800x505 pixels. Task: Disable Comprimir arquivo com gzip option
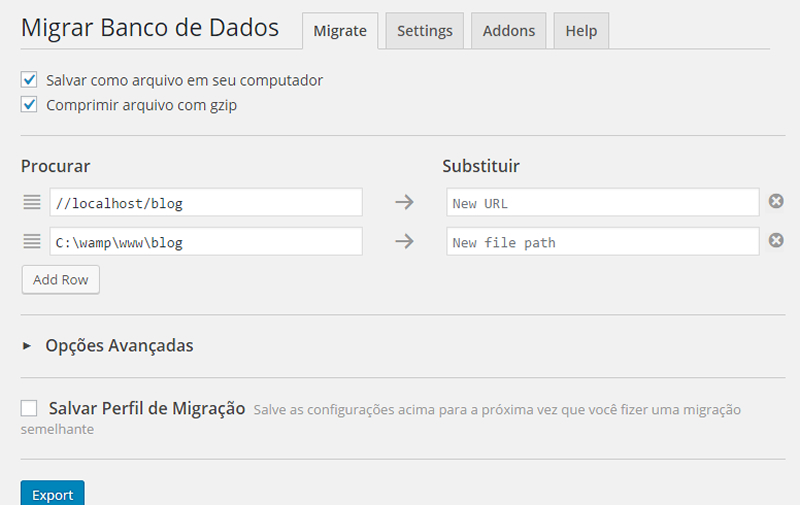[x=29, y=104]
